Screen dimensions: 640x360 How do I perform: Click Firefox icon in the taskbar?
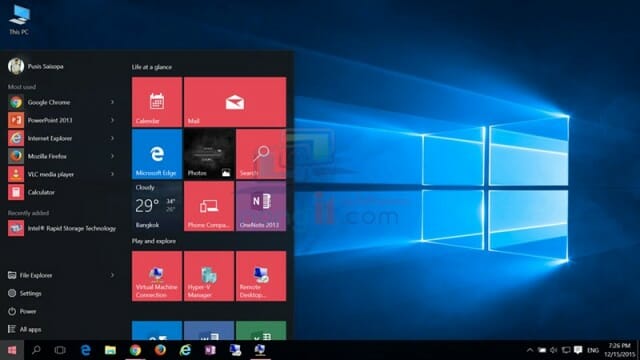160,350
